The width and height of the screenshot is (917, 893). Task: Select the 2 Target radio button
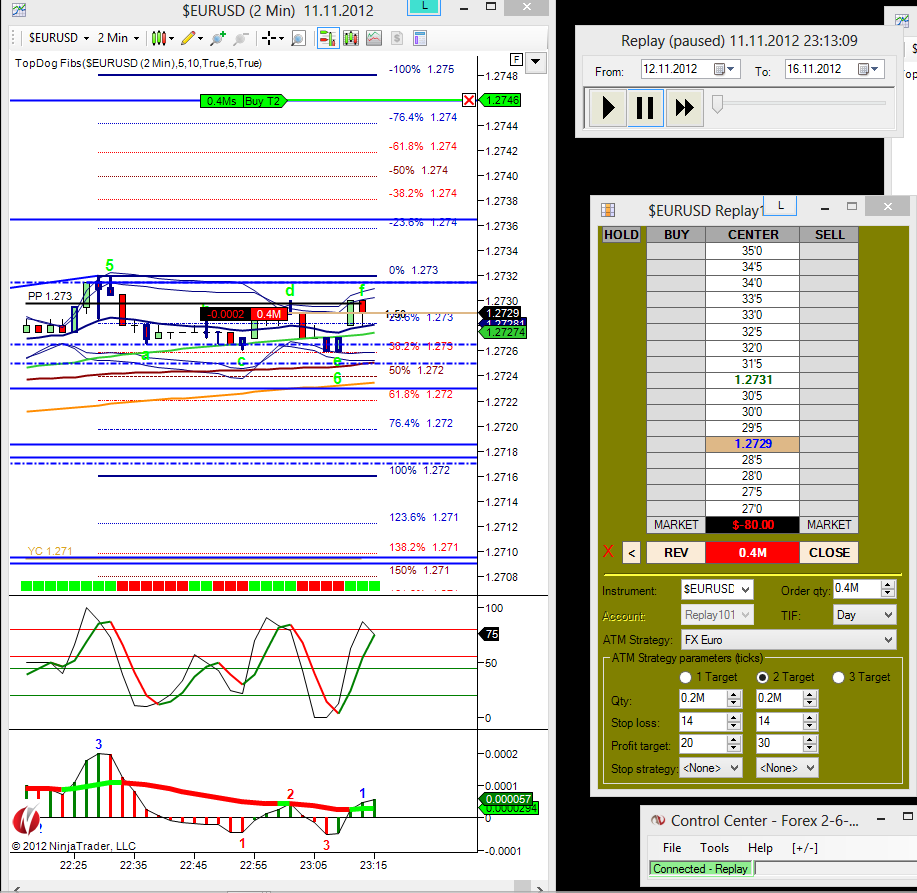(762, 677)
